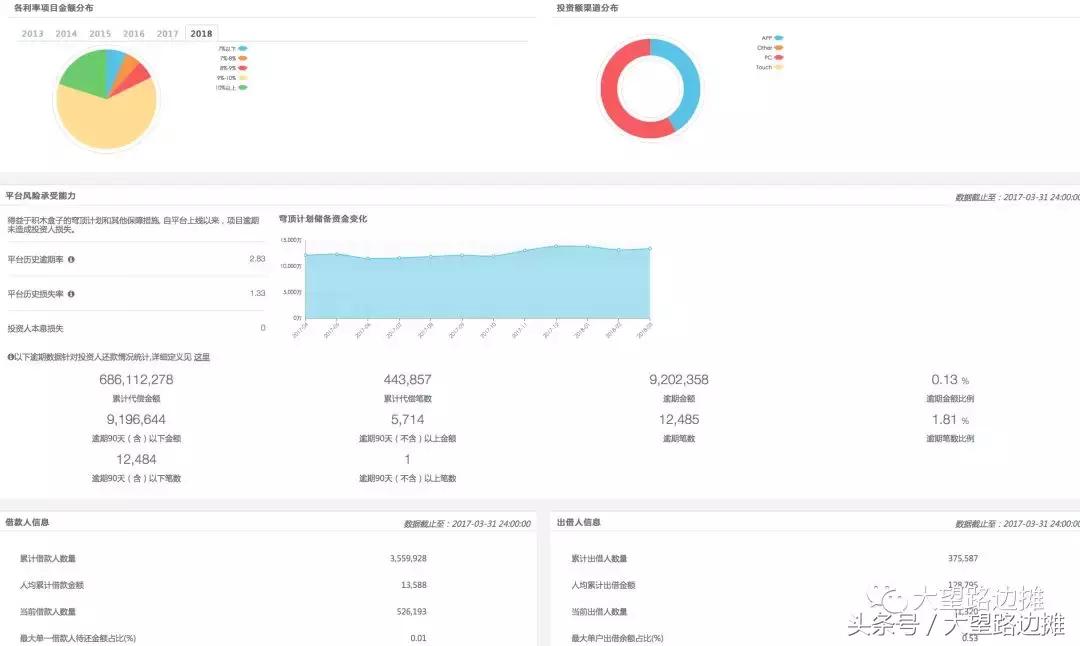Switch to the 2013 year tab

[x=32, y=33]
